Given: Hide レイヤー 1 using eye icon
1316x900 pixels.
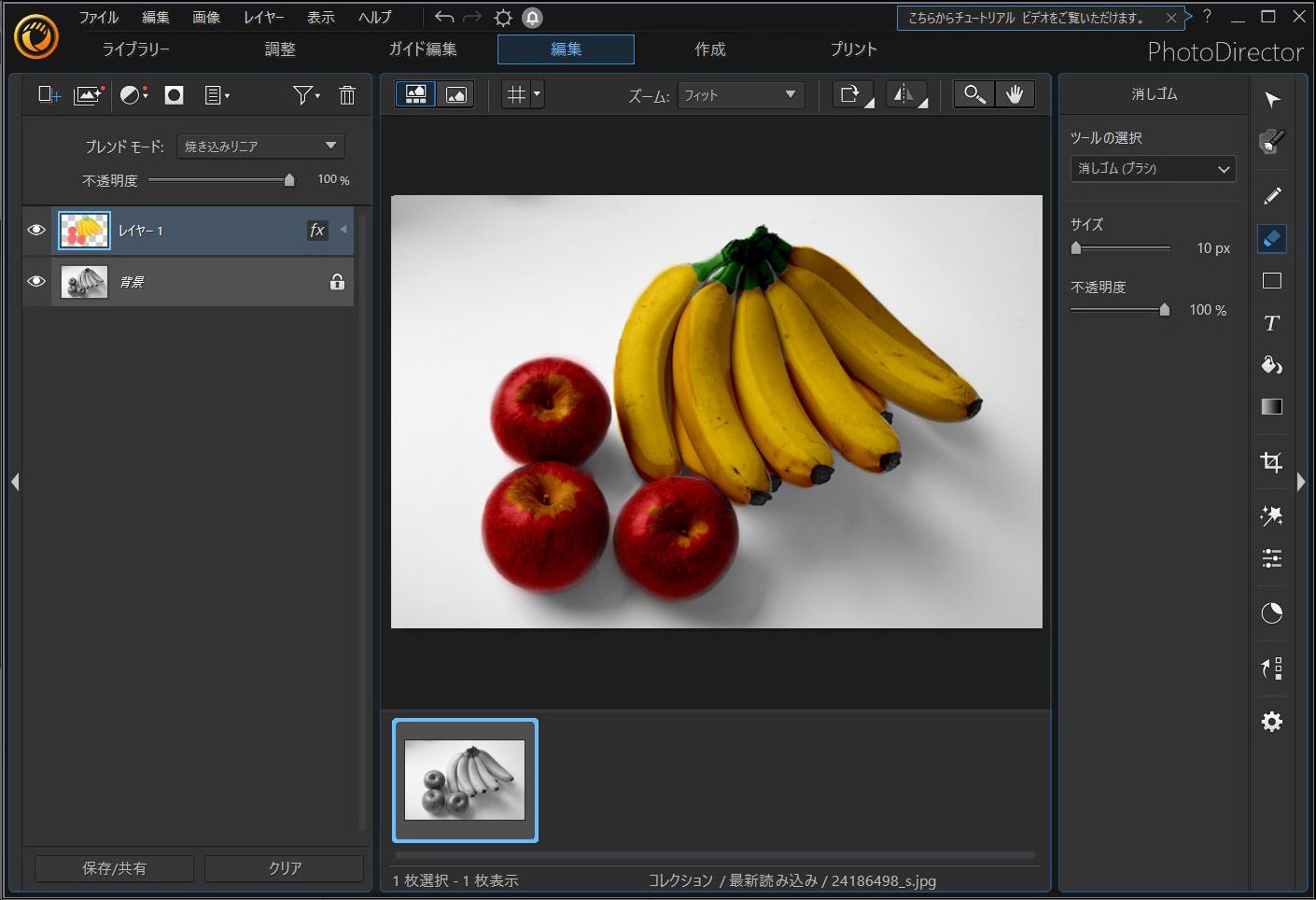Looking at the screenshot, I should click(x=36, y=230).
